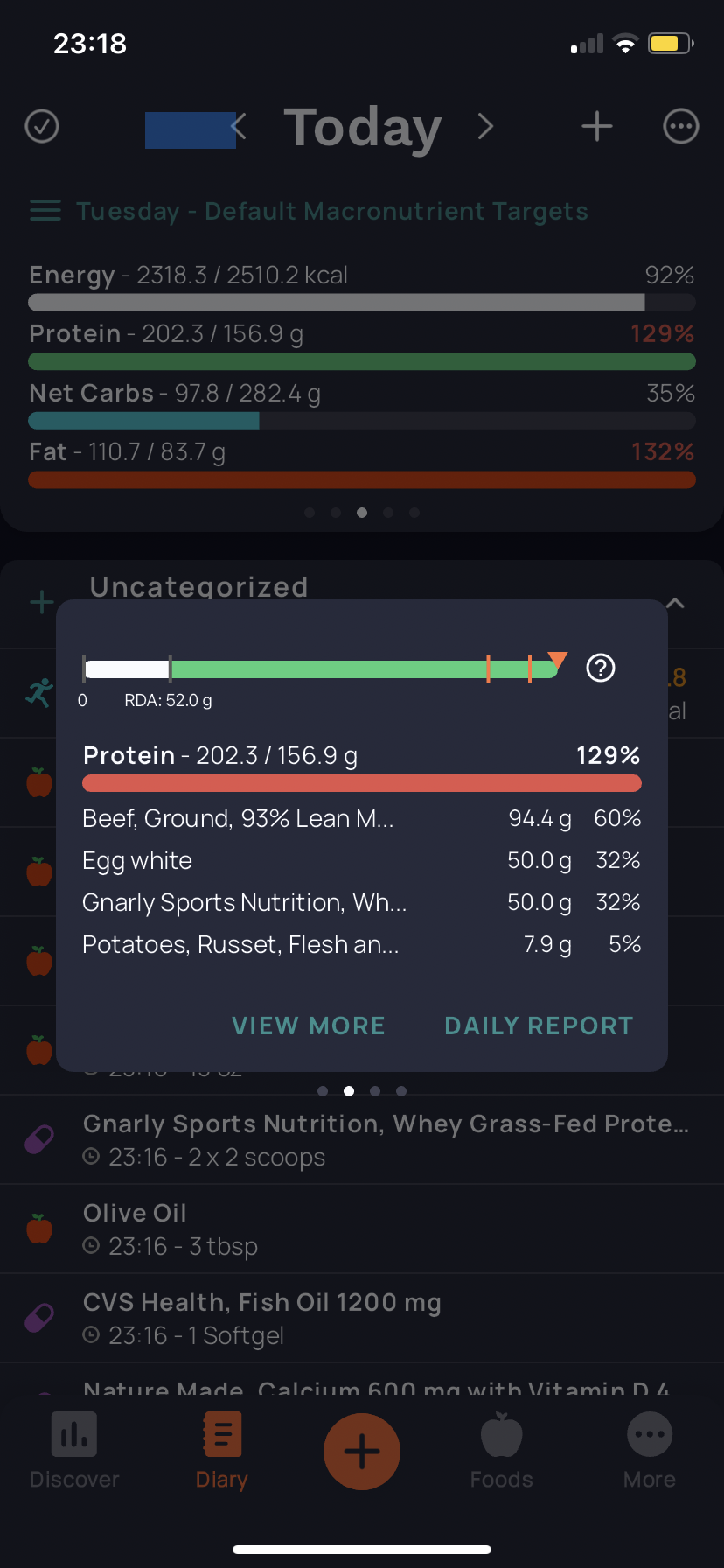The width and height of the screenshot is (724, 1568).
Task: Open the hamburger menu beside Tuesday targets
Action: [x=45, y=211]
